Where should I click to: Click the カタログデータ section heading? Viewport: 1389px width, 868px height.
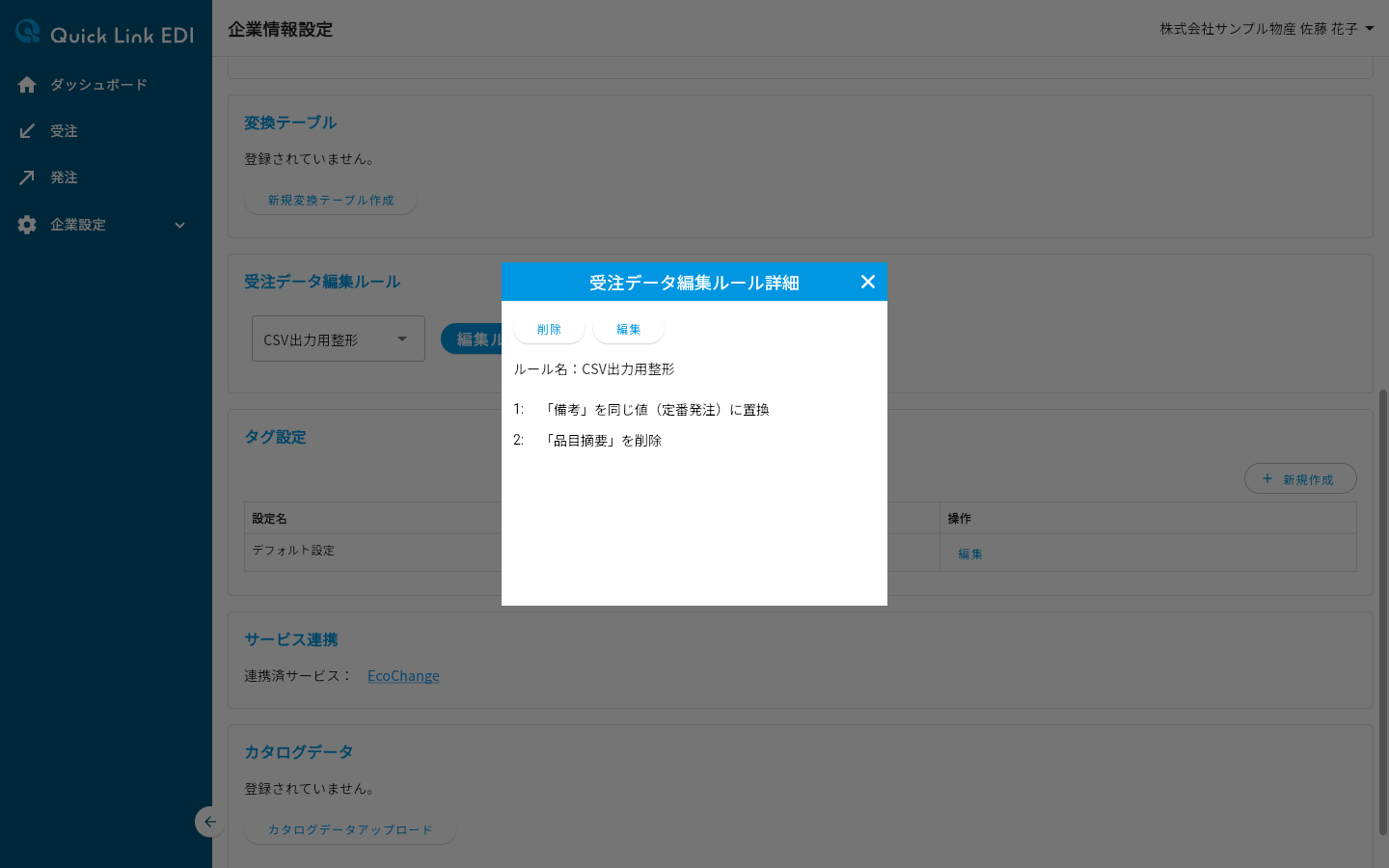[299, 751]
